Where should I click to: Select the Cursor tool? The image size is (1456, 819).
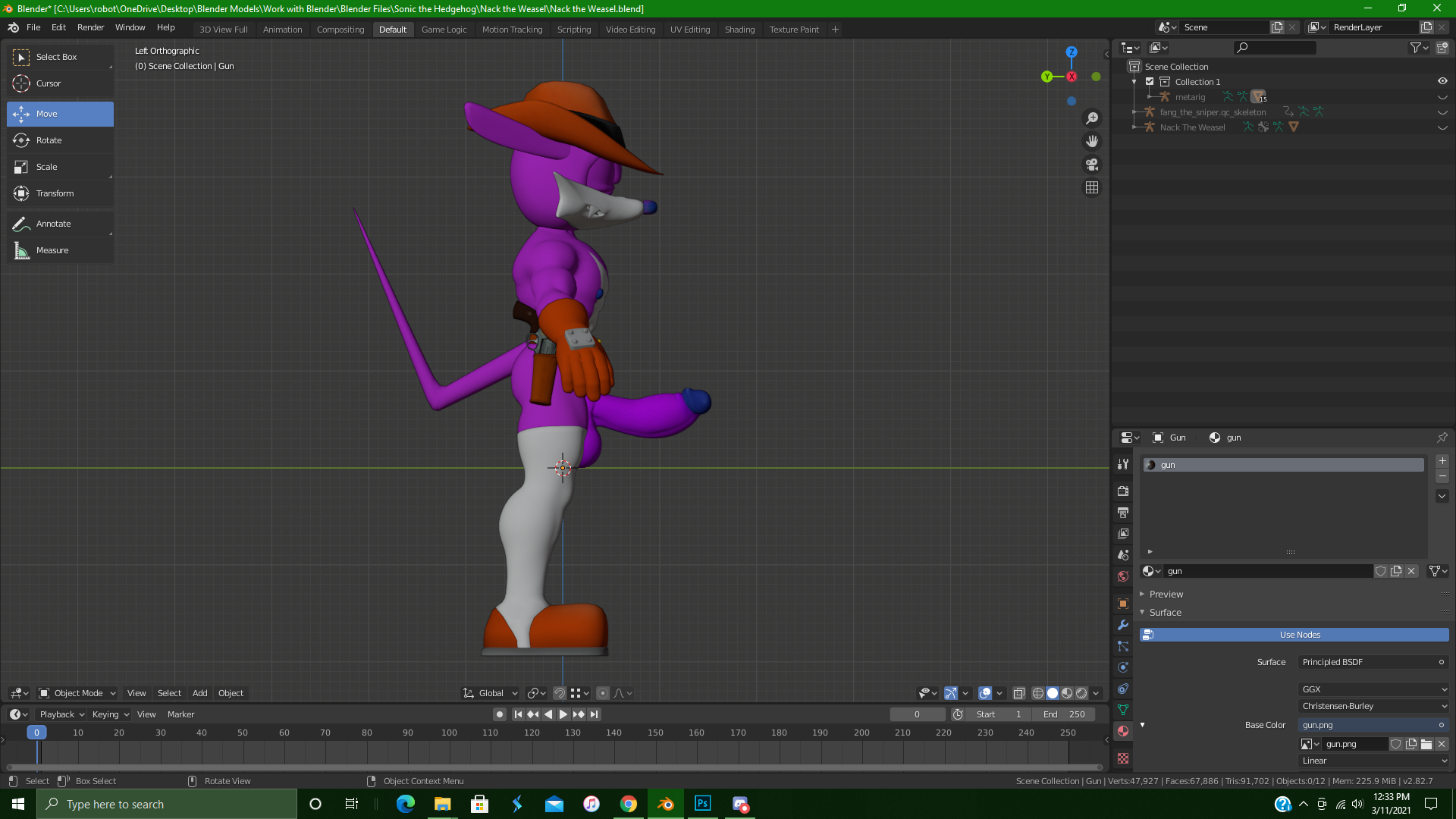tap(60, 83)
